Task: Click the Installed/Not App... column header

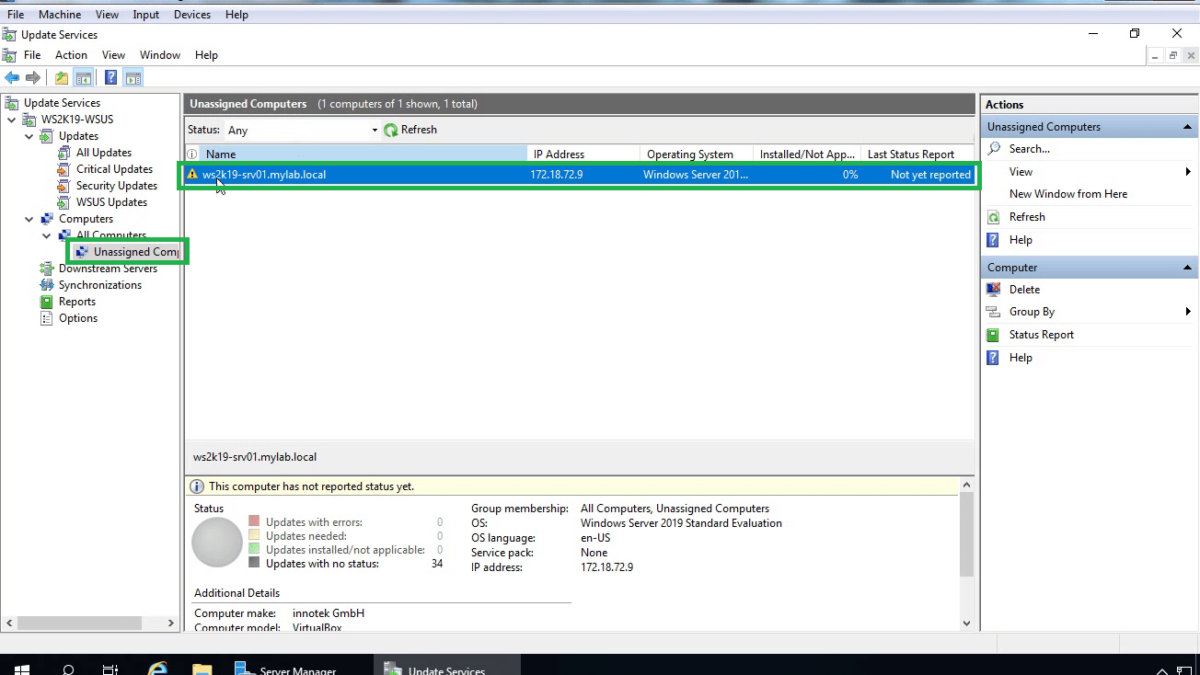Action: [x=807, y=154]
